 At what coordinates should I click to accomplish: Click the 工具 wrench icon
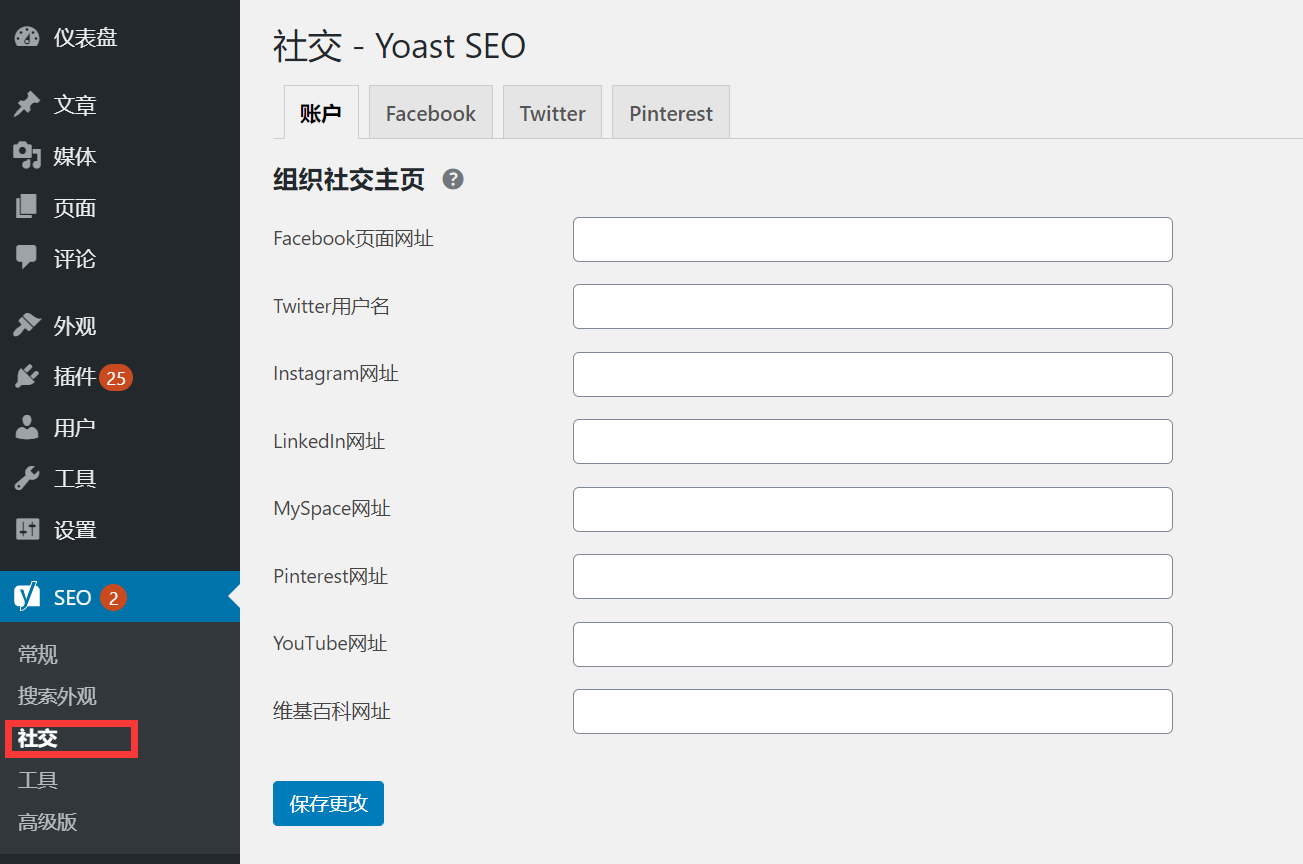coord(27,479)
